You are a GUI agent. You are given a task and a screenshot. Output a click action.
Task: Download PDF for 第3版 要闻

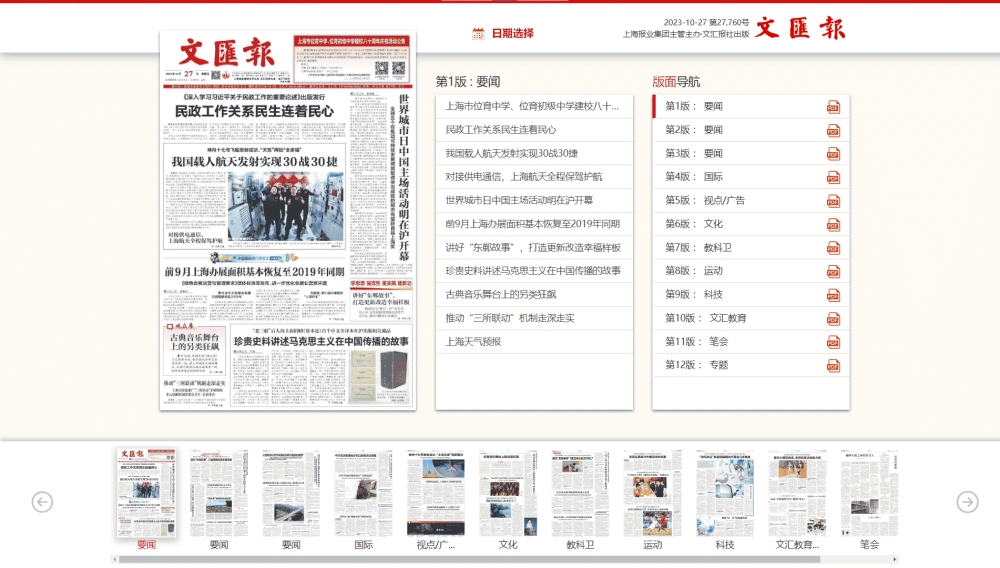pos(833,154)
